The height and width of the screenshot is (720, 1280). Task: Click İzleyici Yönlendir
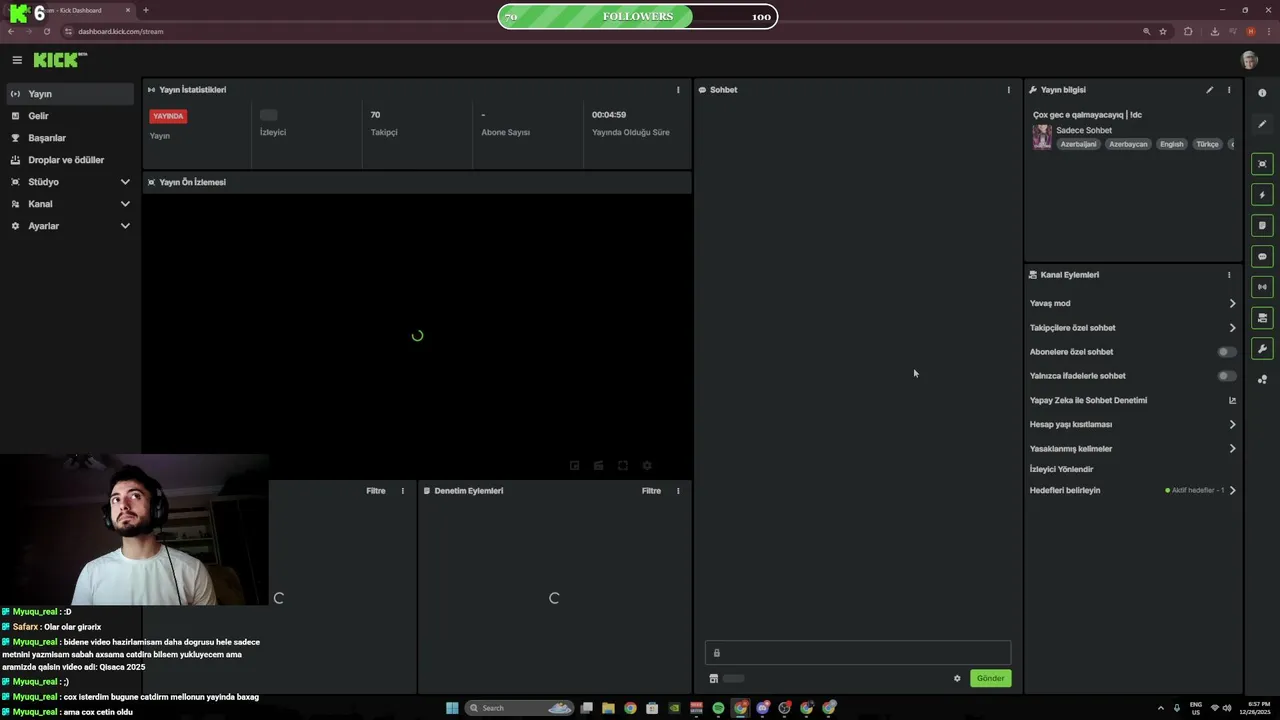(1061, 469)
